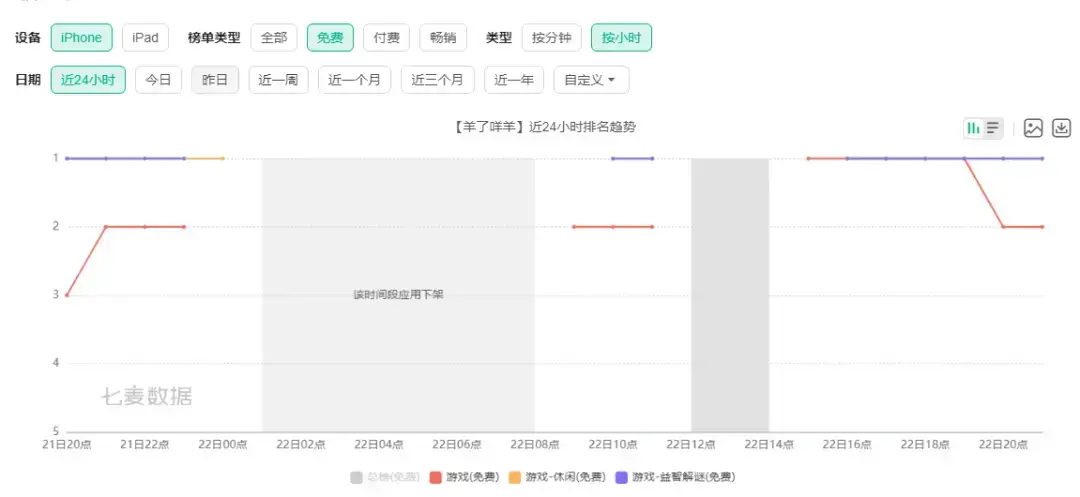
Task: Click x-axis label 22日12点
Action: click(692, 445)
